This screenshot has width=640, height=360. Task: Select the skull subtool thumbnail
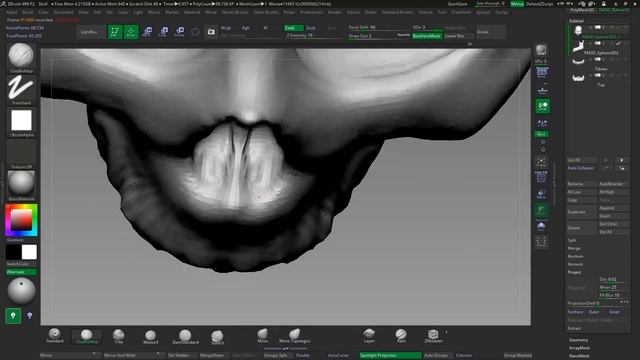pyautogui.click(x=578, y=30)
